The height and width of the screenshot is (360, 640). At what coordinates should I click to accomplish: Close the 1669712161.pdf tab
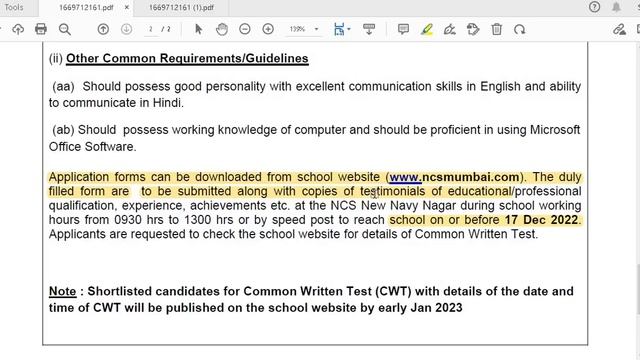127,7
